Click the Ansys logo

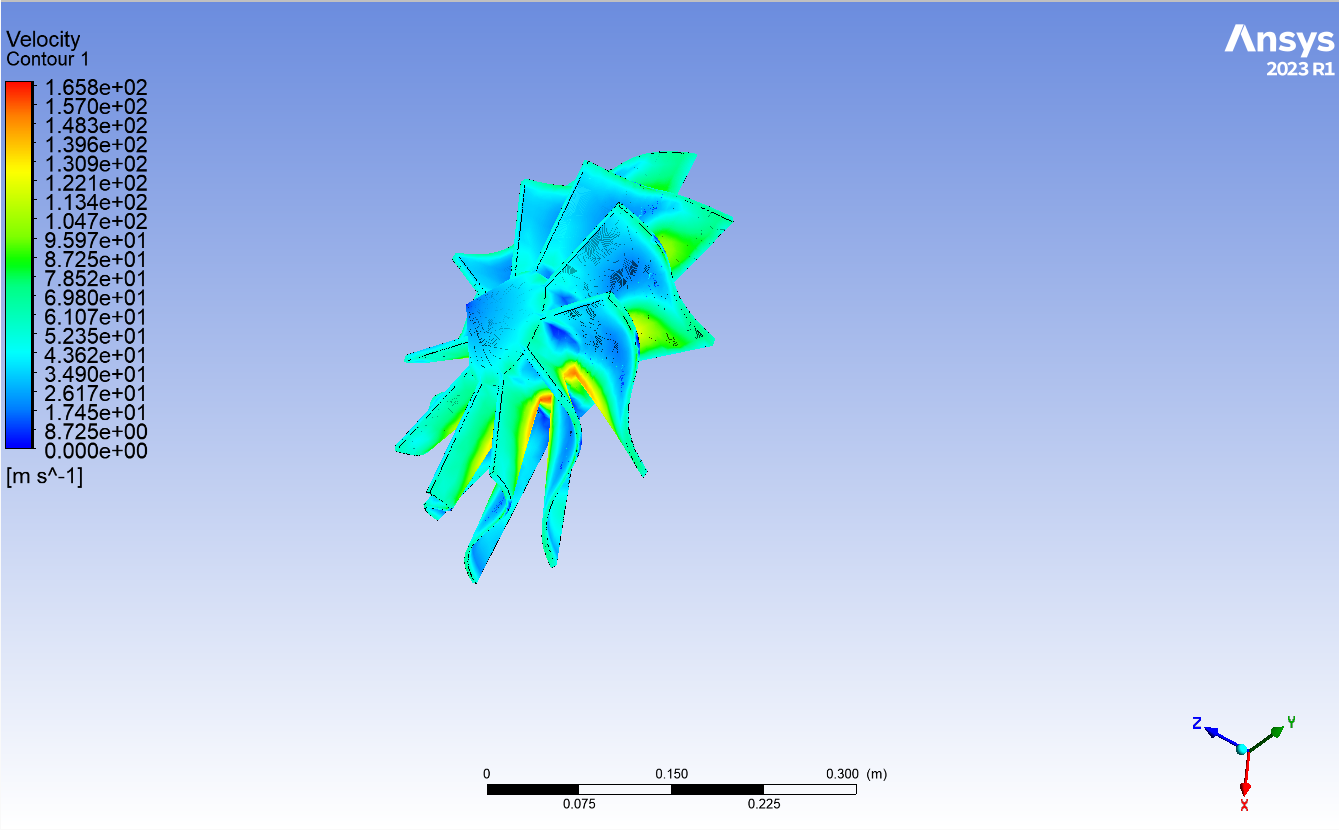[1279, 40]
